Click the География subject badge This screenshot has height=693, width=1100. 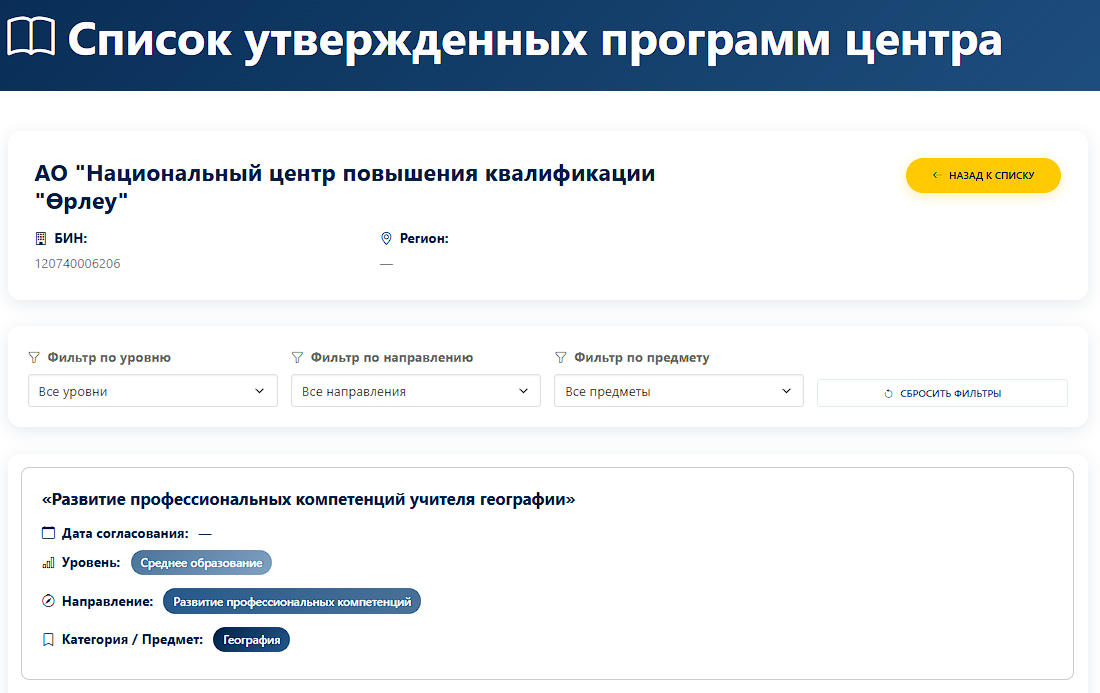(251, 639)
